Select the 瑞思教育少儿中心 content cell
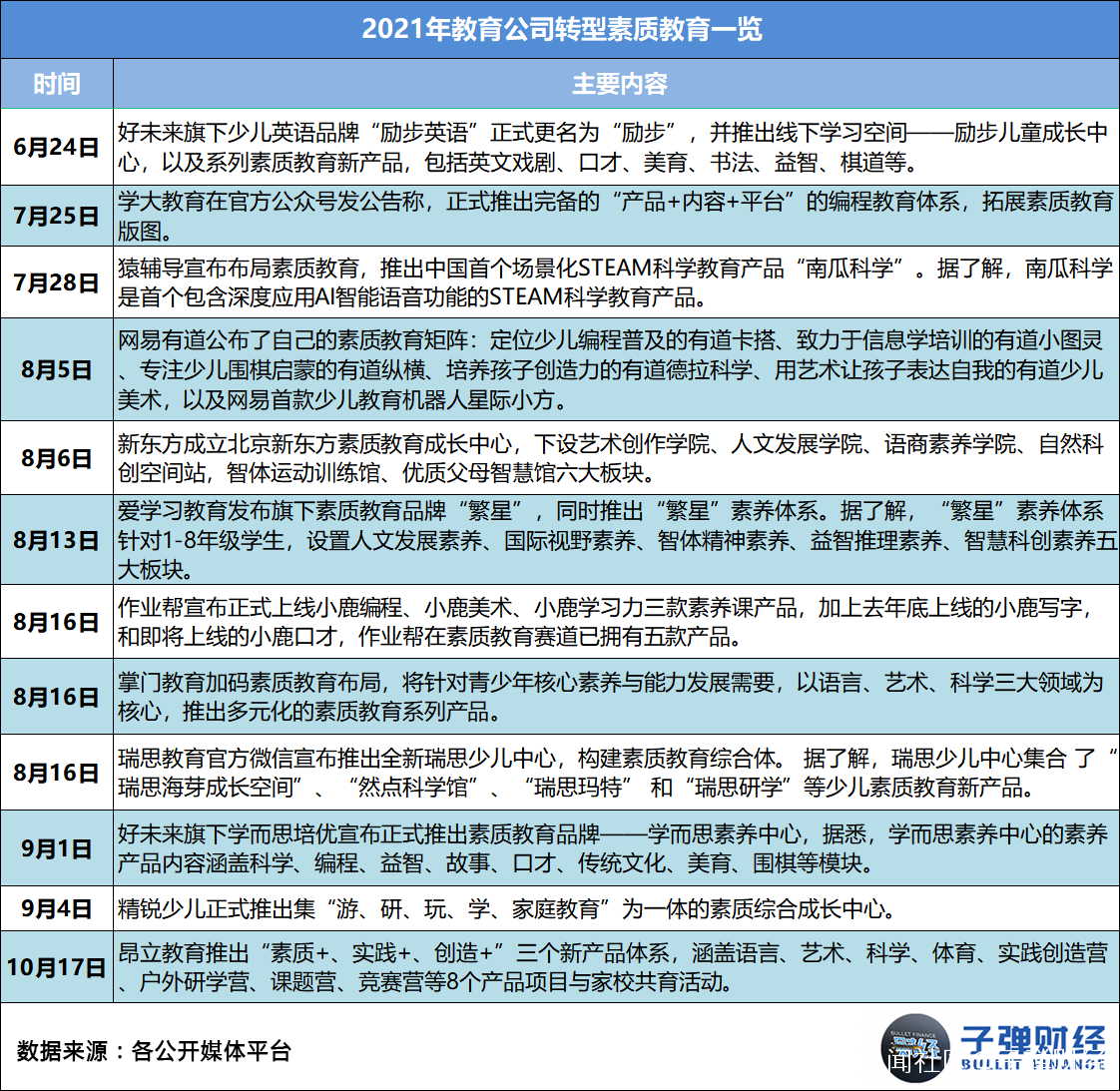 coord(617,773)
